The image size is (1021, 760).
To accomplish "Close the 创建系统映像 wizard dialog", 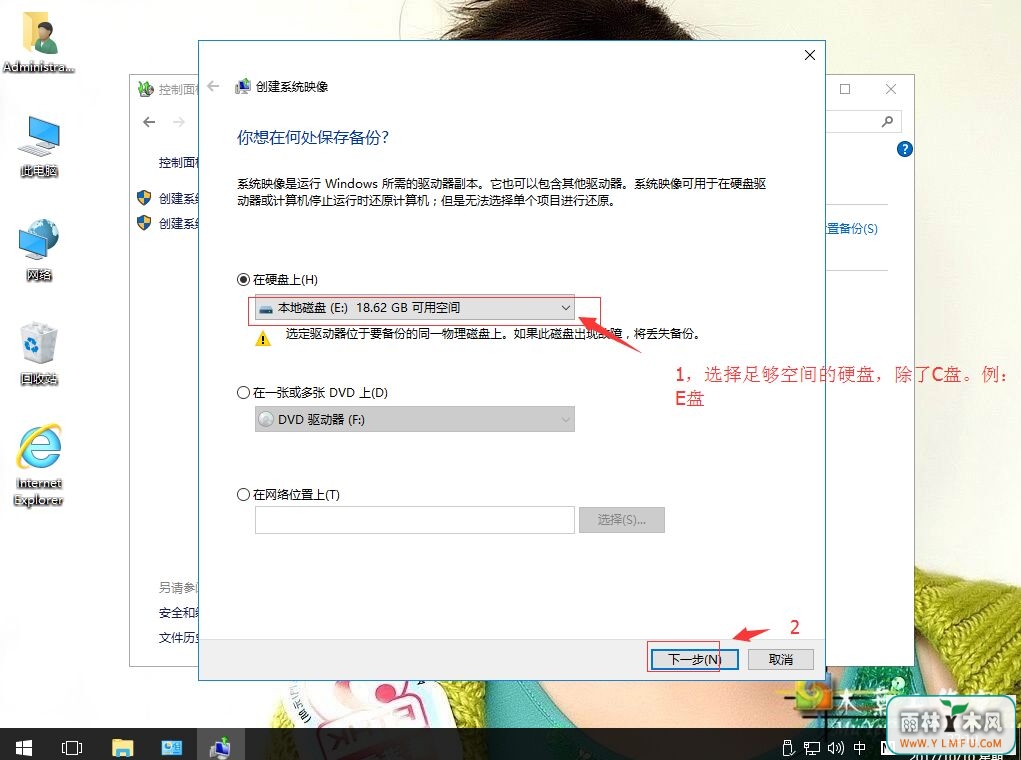I will click(809, 55).
